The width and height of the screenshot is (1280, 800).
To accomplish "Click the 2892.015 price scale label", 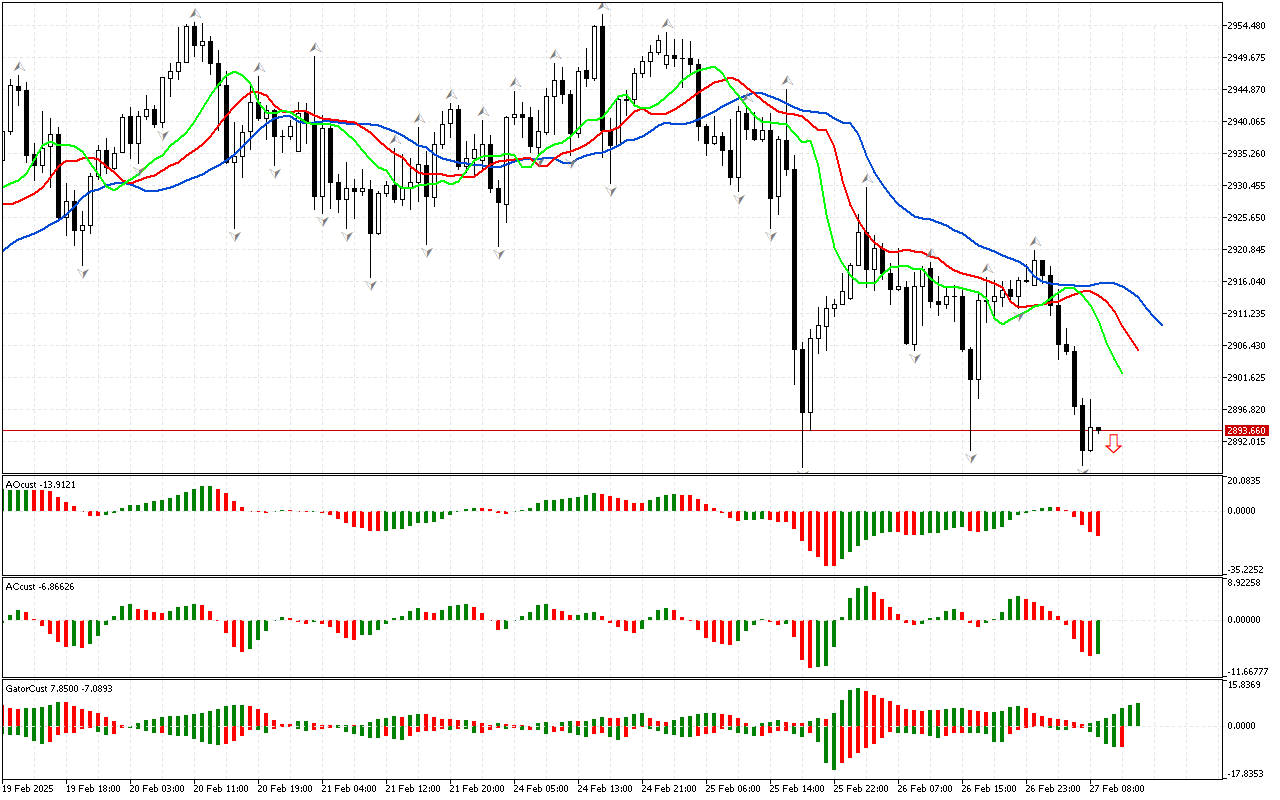I will point(1248,442).
